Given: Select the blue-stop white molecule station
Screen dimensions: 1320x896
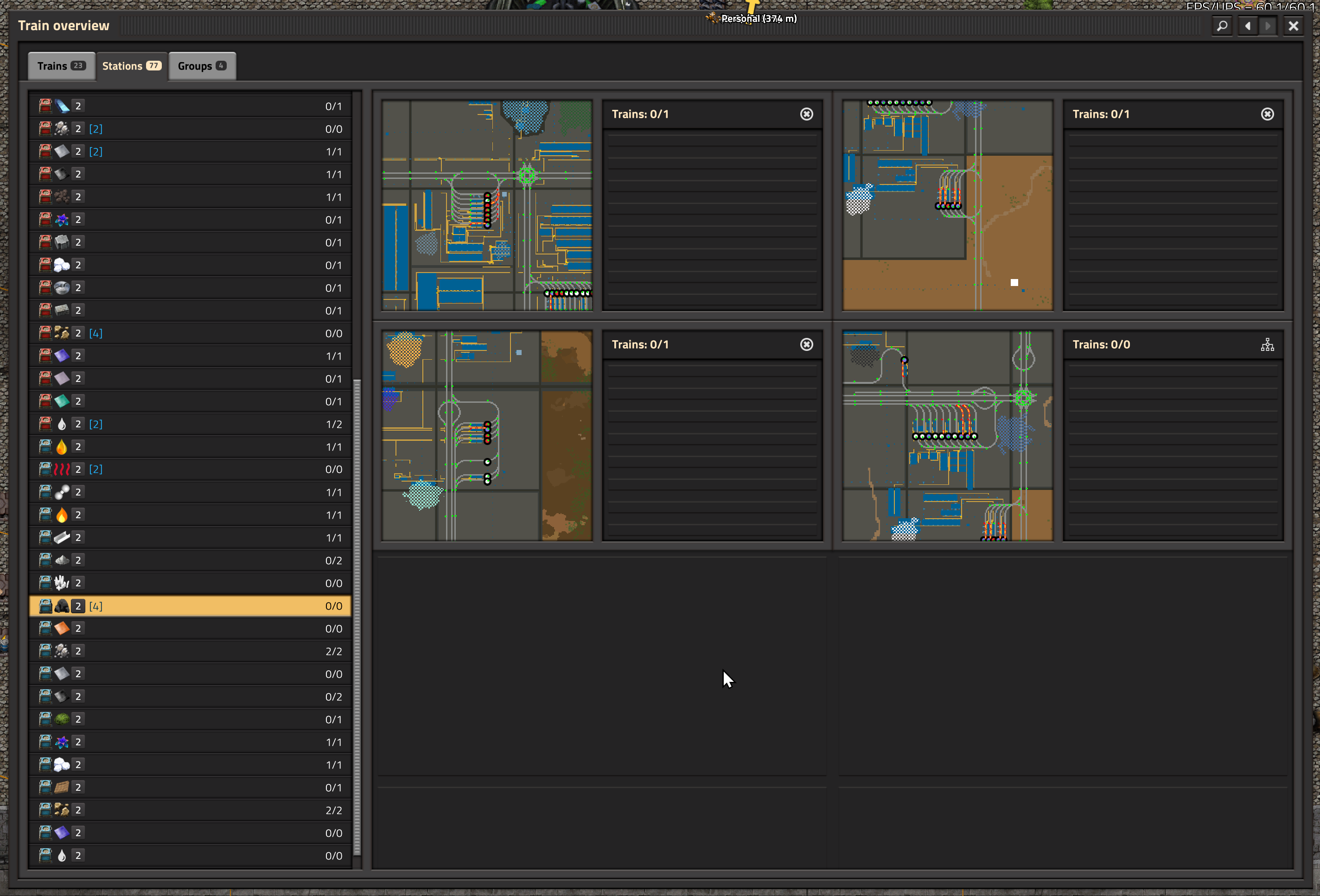Looking at the screenshot, I should point(190,492).
